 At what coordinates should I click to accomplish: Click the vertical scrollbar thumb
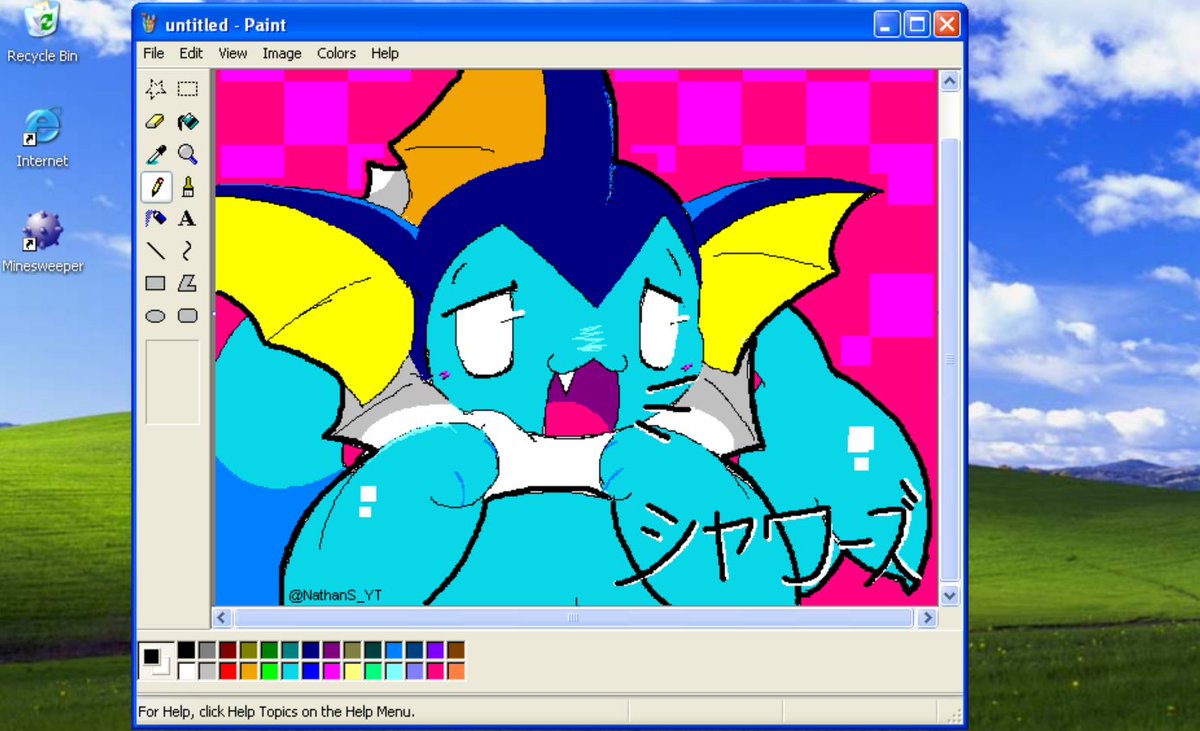(x=949, y=360)
